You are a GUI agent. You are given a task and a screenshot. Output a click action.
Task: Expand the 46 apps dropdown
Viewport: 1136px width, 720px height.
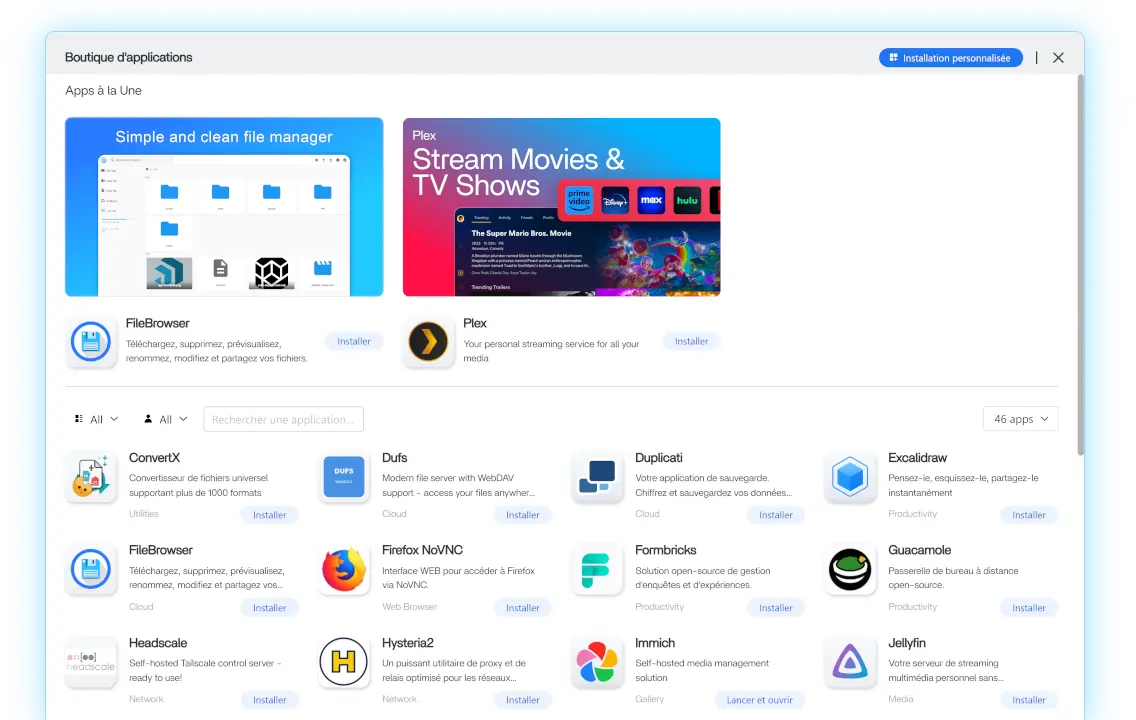(x=1020, y=419)
